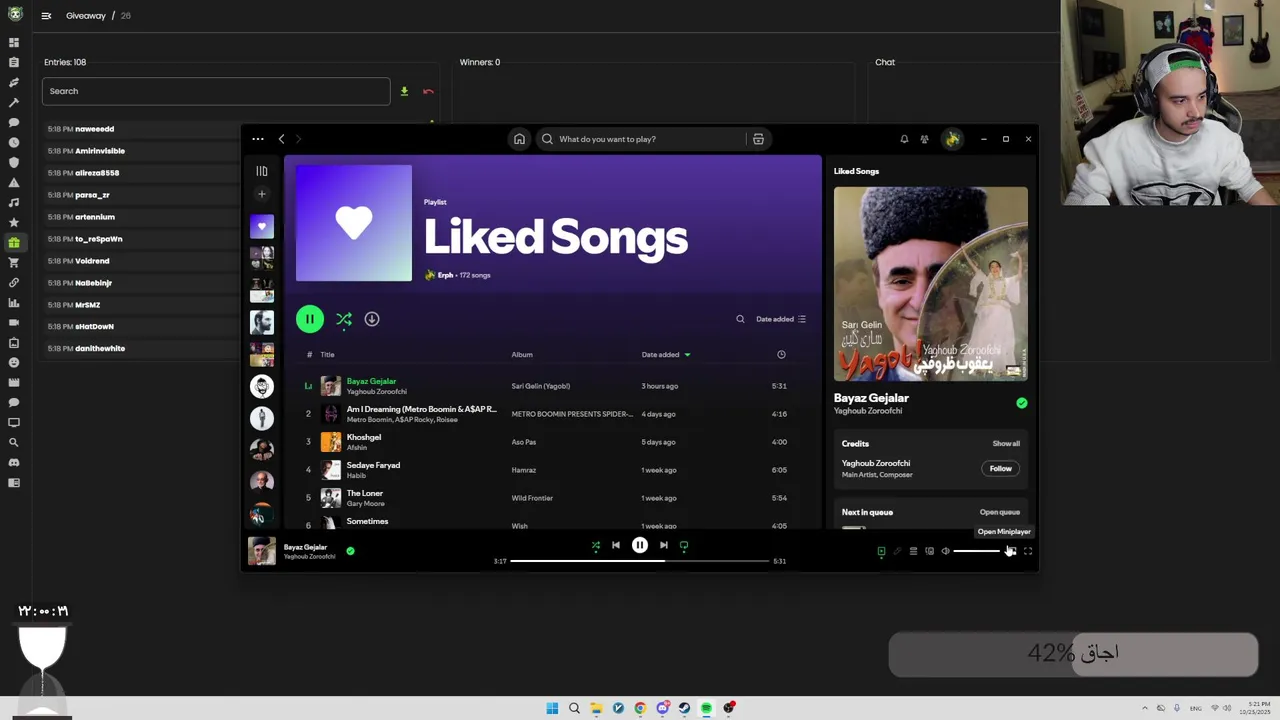Click green download icon in Giveaway
The image size is (1280, 720).
point(404,91)
